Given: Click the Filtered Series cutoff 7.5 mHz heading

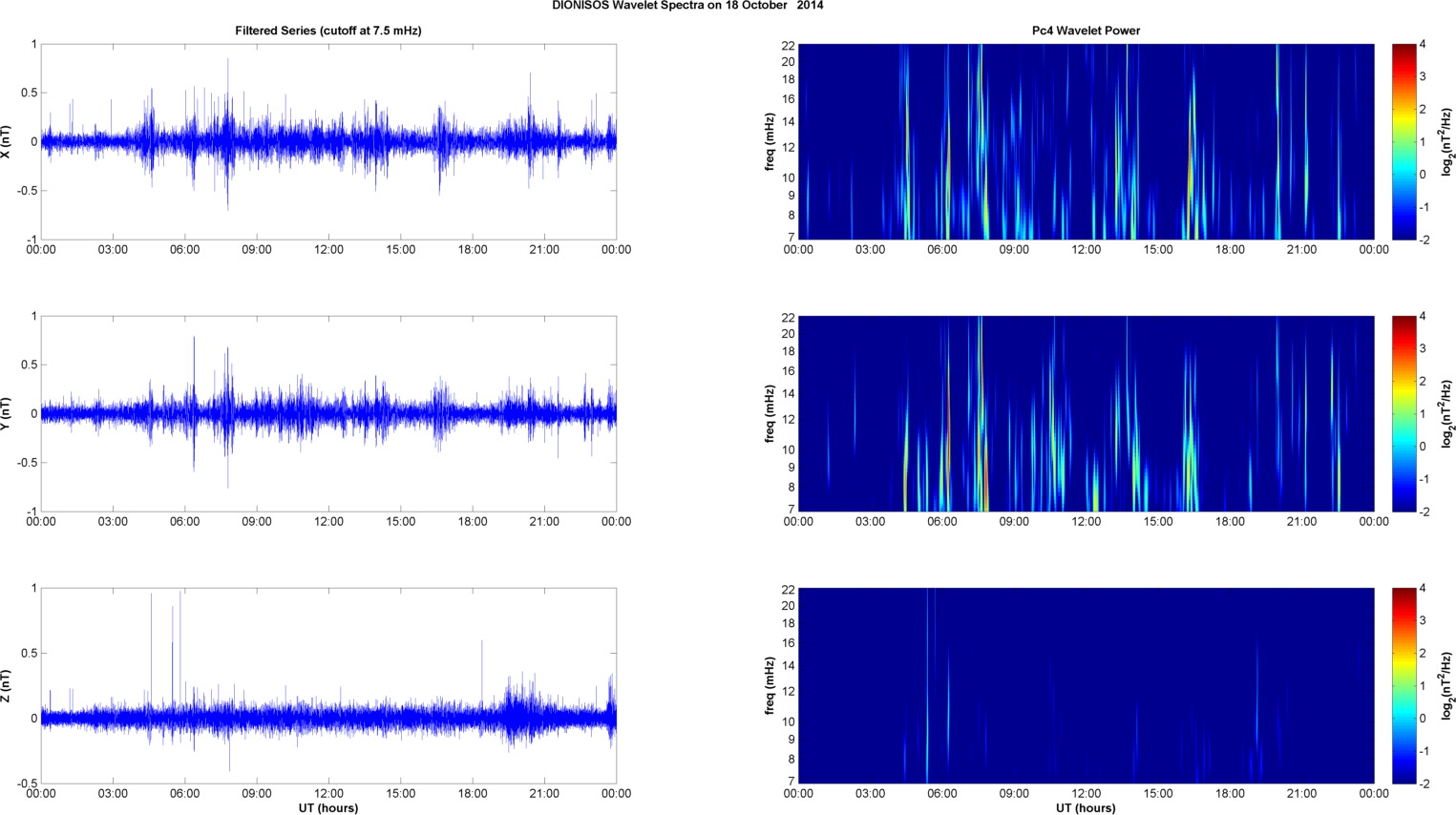Looking at the screenshot, I should click(x=328, y=31).
